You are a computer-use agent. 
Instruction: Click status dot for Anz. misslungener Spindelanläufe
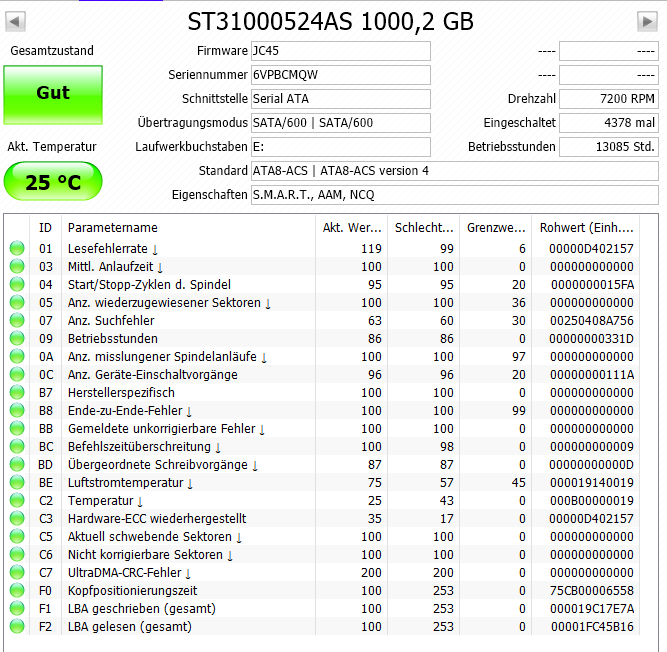coord(17,356)
